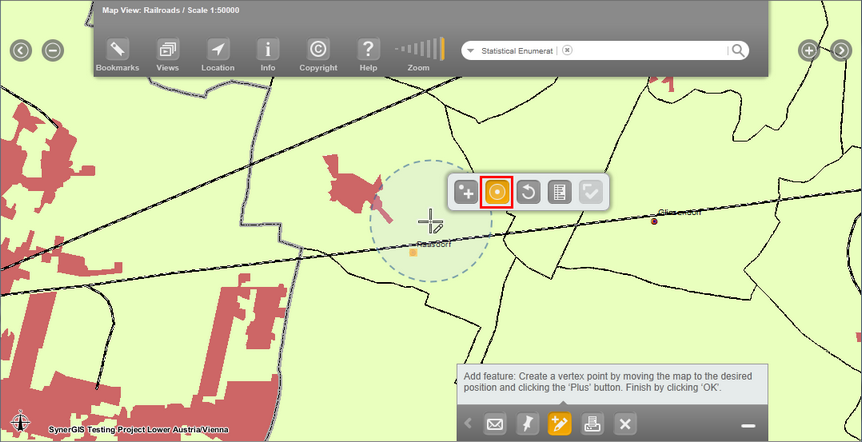Zoom out with the minus button

point(53,50)
